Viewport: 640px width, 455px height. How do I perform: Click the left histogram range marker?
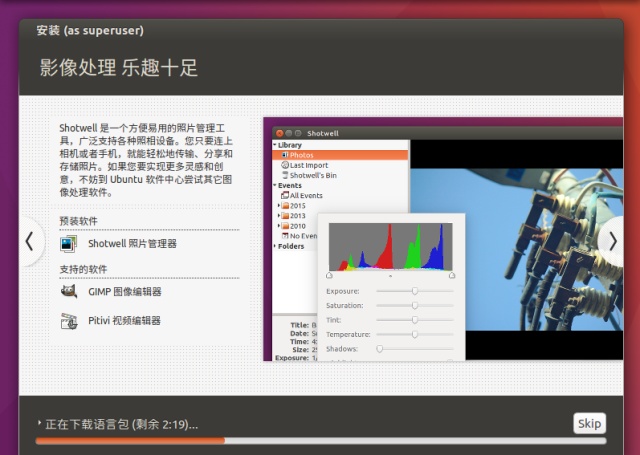(329, 275)
